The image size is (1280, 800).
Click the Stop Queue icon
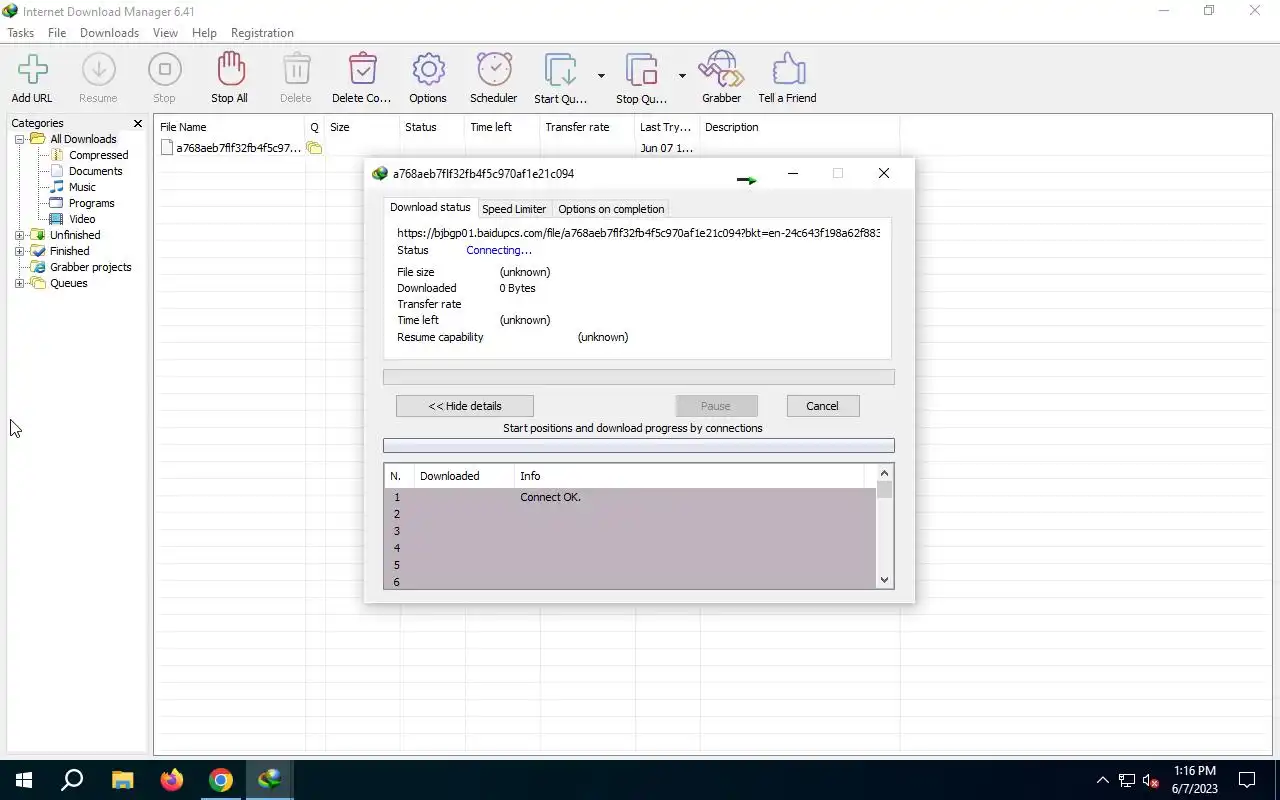[x=642, y=70]
